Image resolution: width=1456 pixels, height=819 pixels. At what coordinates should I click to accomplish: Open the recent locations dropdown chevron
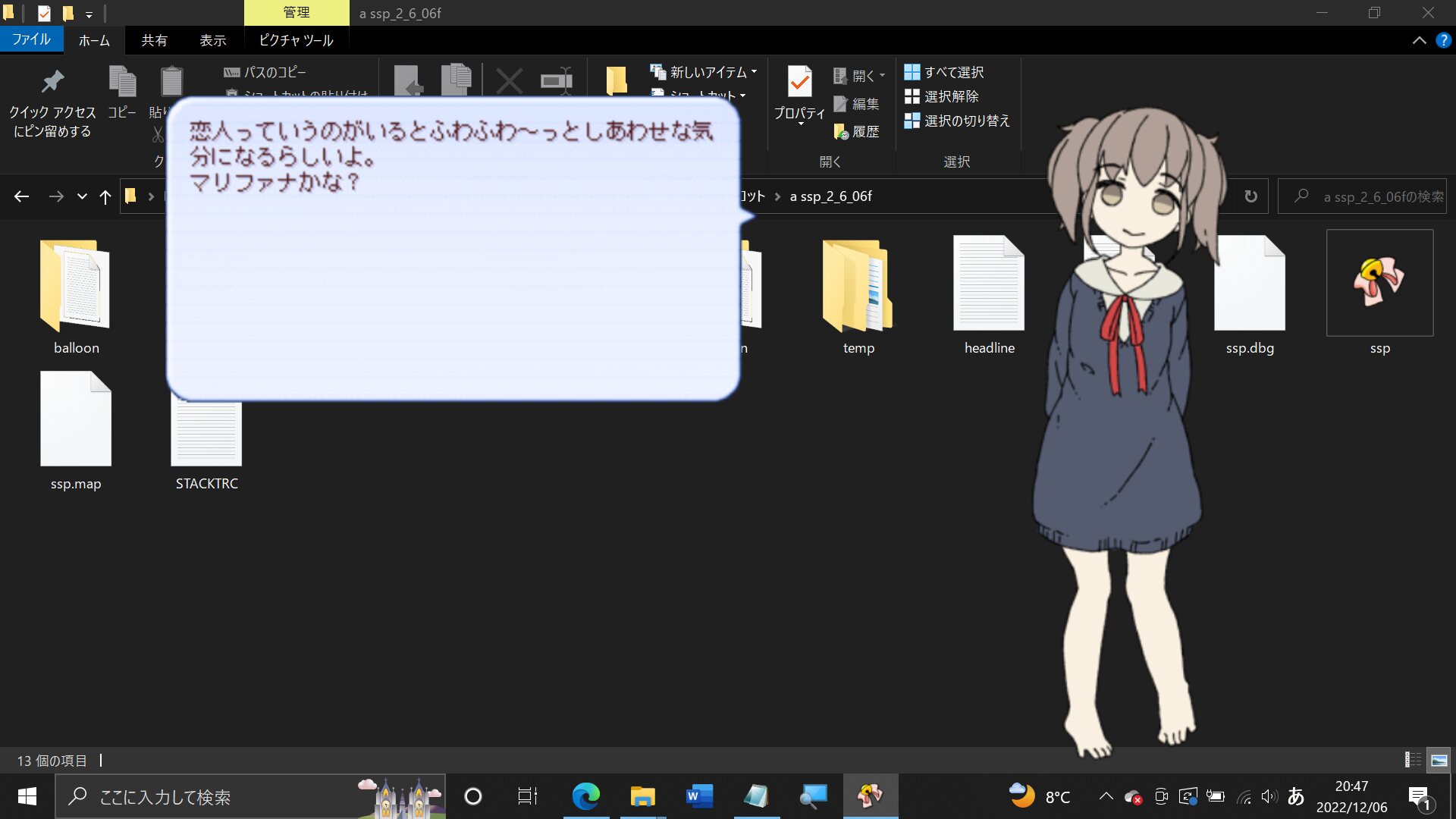point(82,196)
